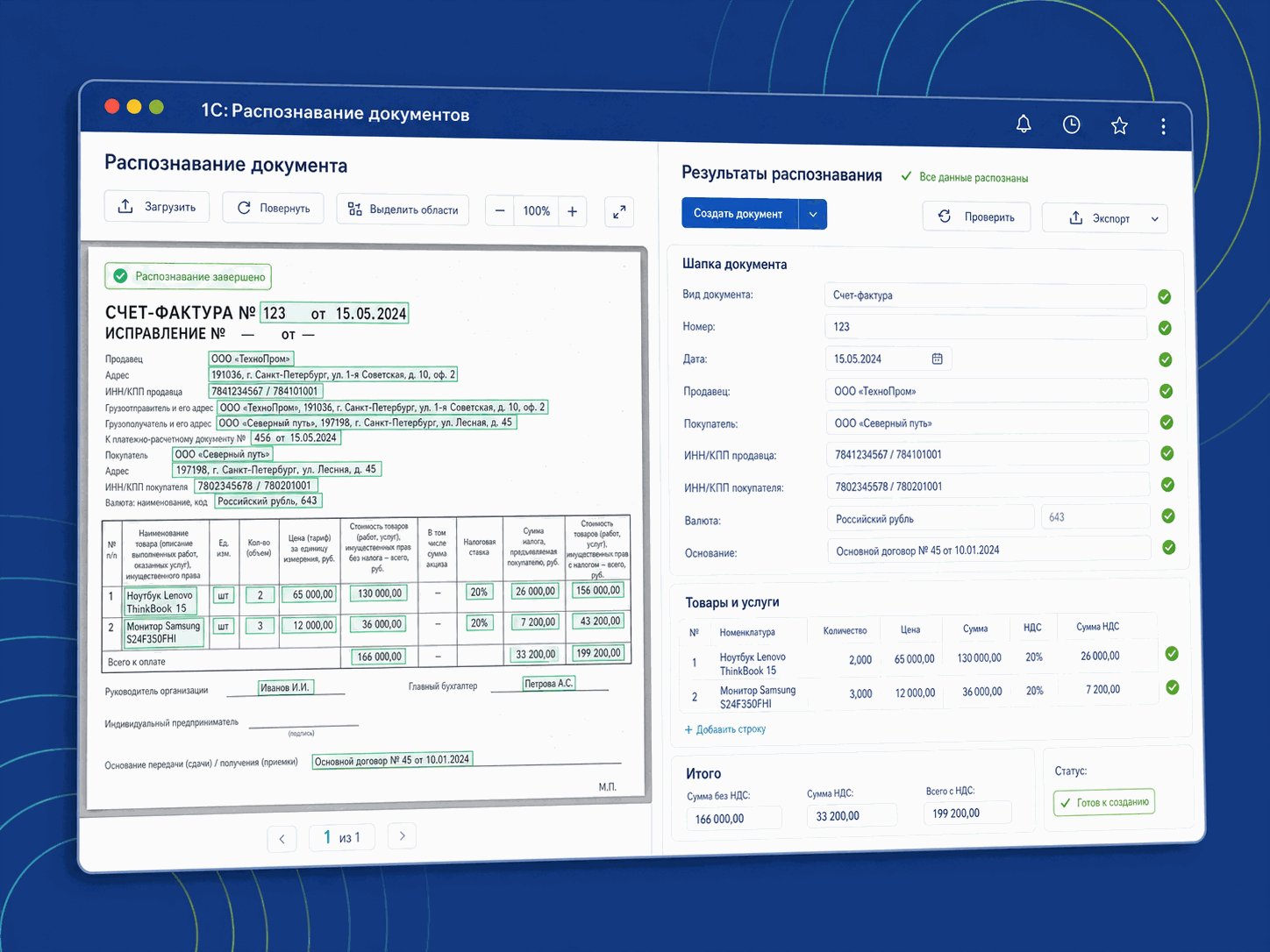Click quantity 2,000 in results table
Viewport: 1270px width, 952px height.
click(x=860, y=660)
